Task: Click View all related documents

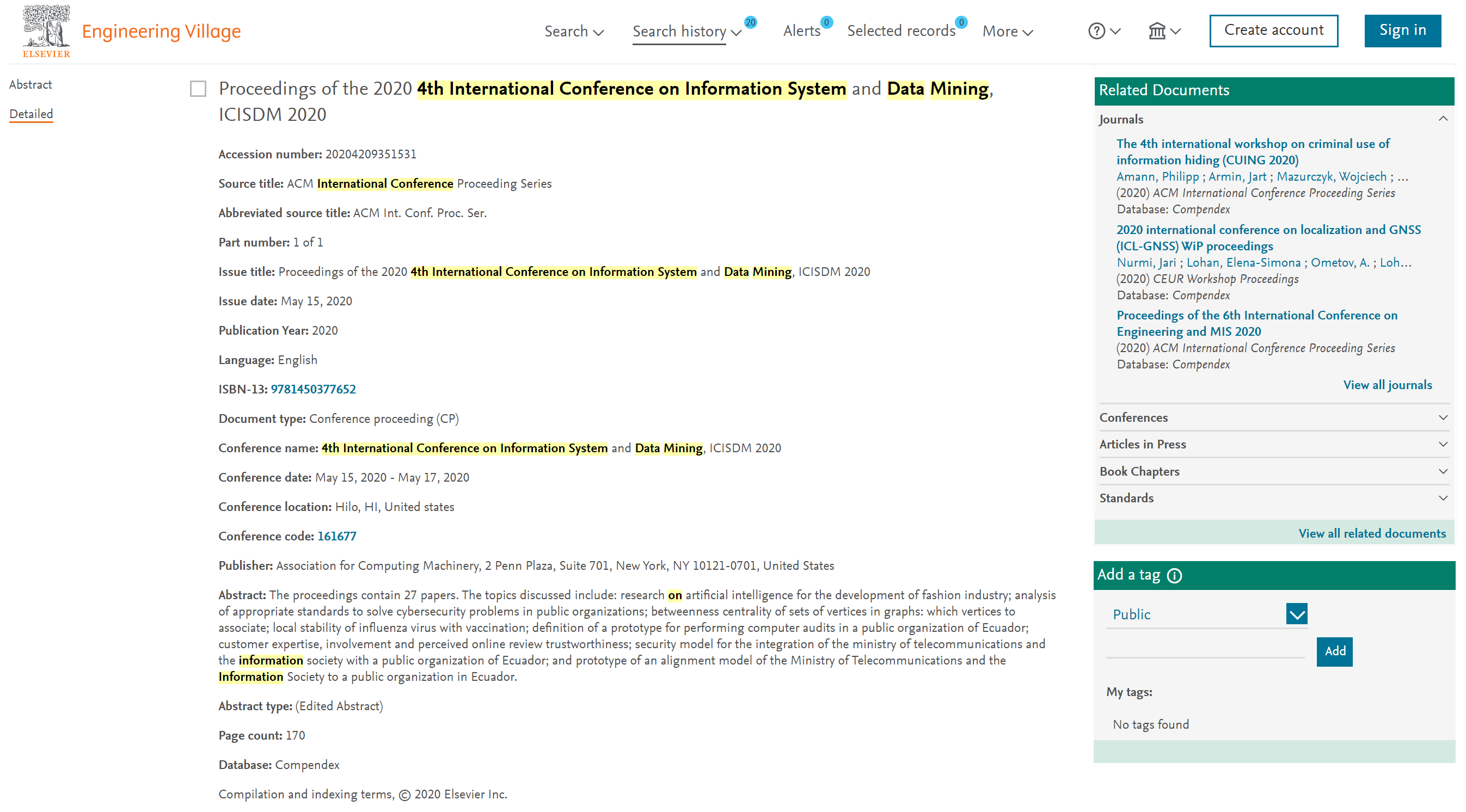Action: point(1372,534)
